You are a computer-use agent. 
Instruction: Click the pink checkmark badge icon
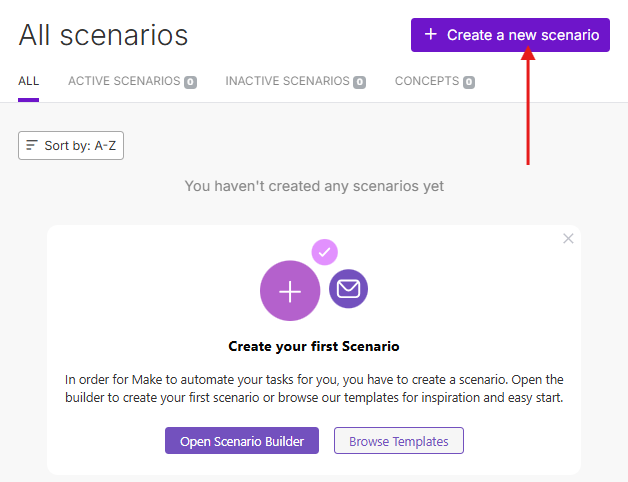(324, 252)
